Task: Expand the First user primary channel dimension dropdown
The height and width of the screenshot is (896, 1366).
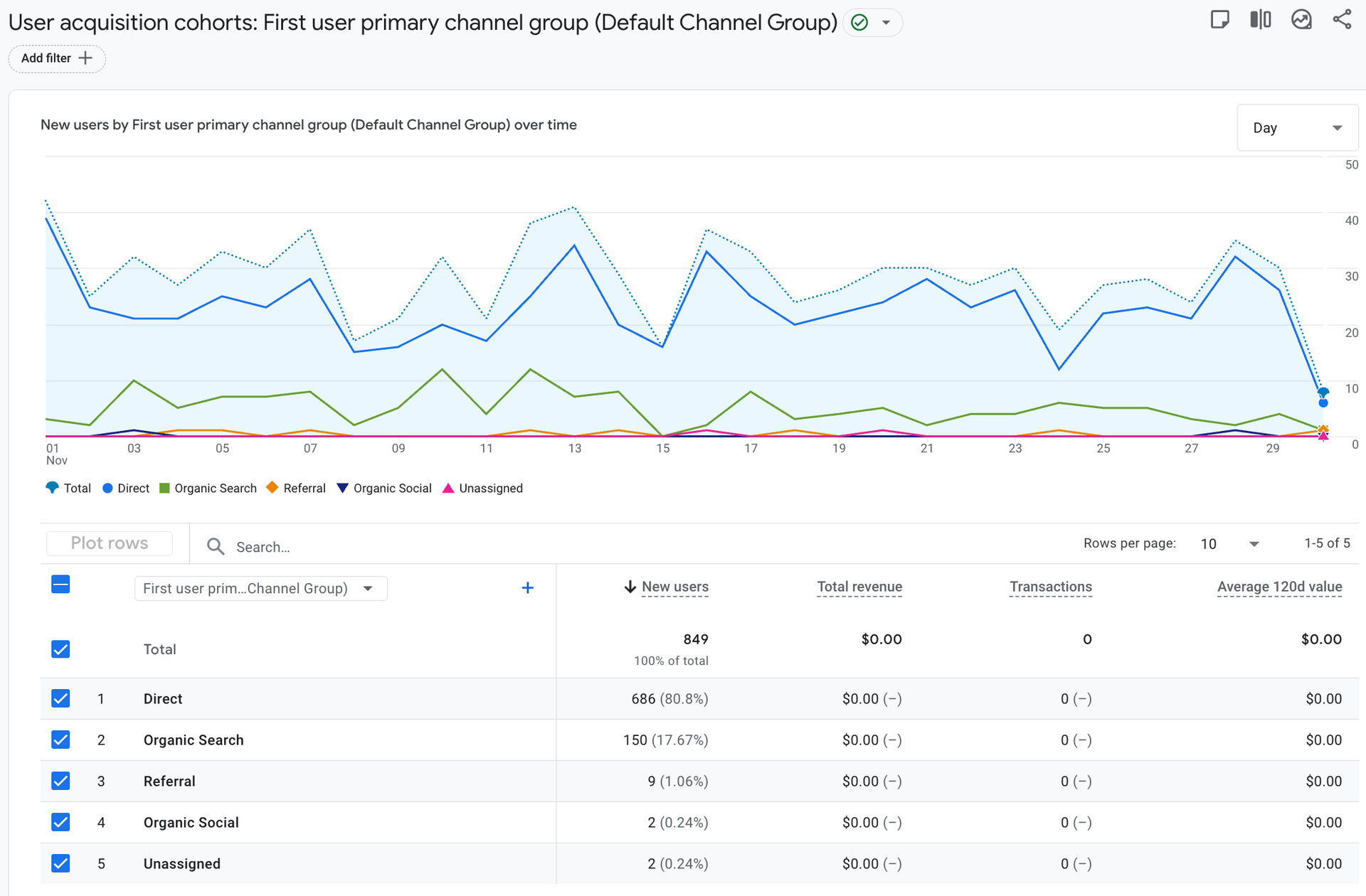Action: [260, 589]
